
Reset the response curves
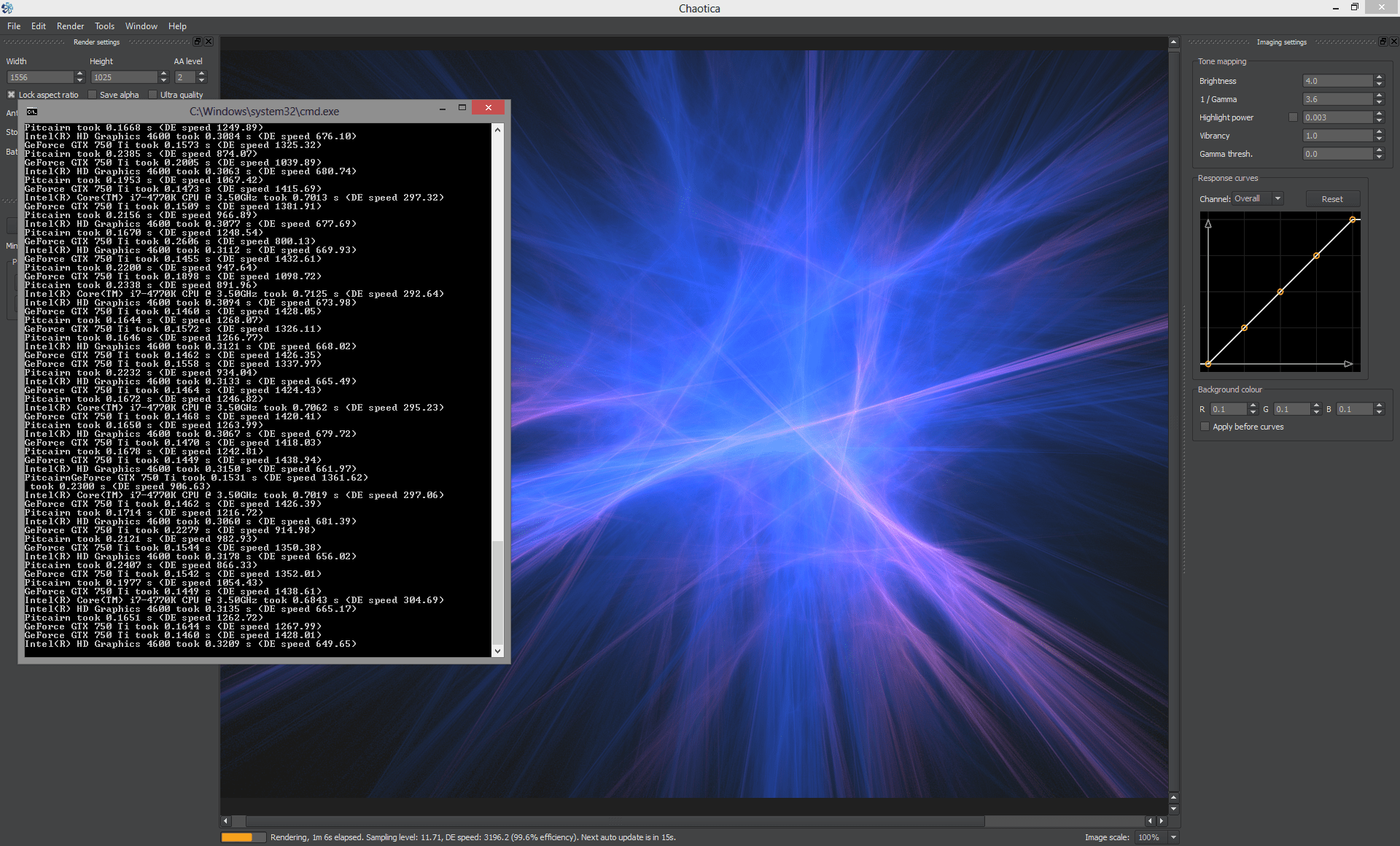(1331, 199)
